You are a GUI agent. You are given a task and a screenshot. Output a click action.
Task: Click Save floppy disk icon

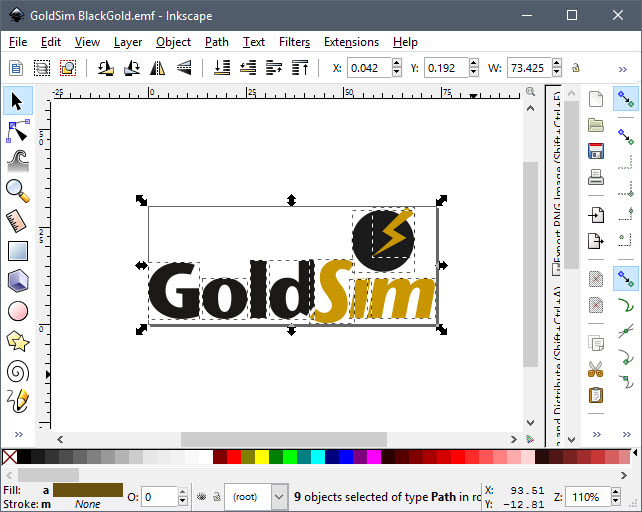pos(596,151)
